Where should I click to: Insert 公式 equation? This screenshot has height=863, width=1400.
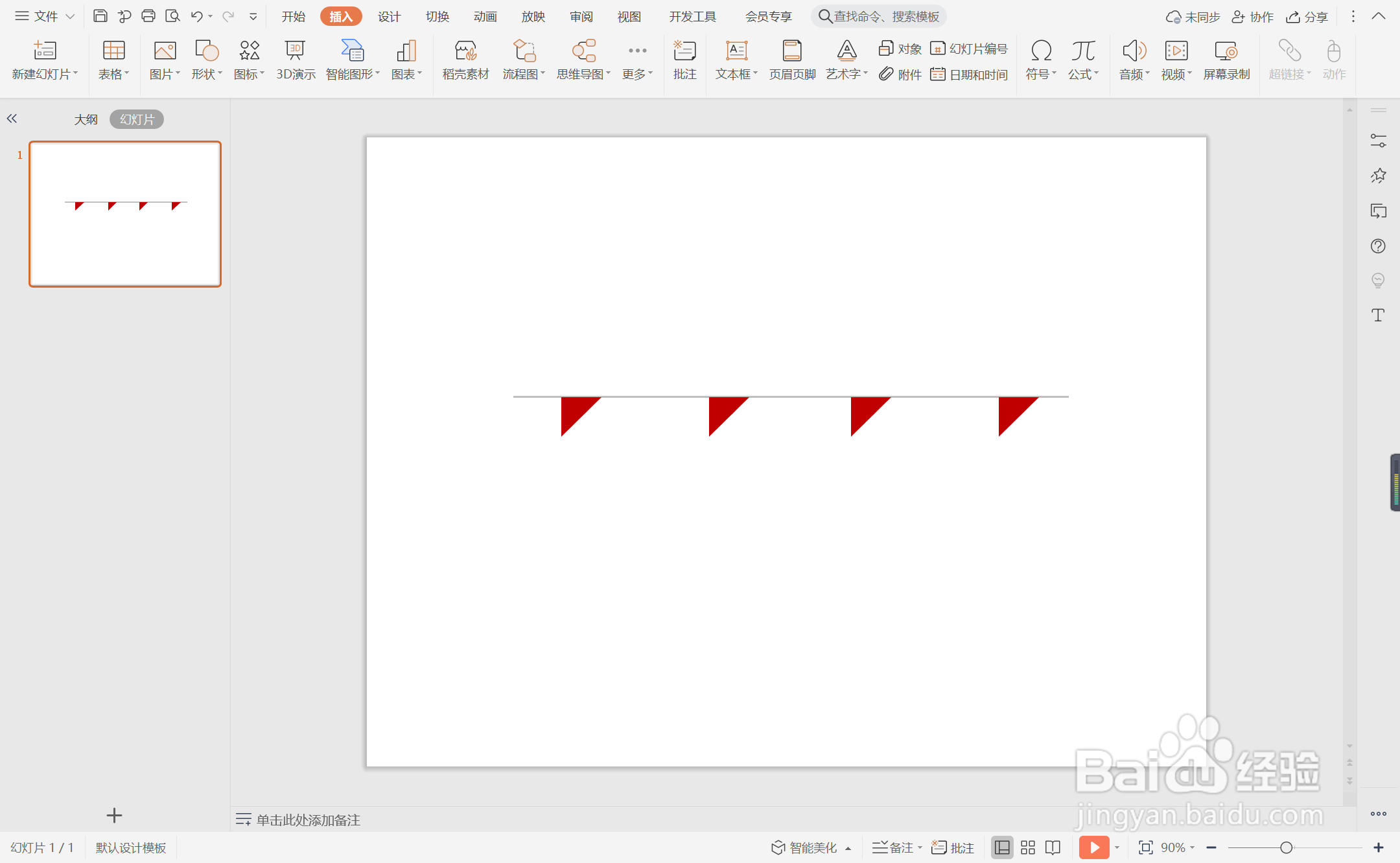click(x=1083, y=60)
